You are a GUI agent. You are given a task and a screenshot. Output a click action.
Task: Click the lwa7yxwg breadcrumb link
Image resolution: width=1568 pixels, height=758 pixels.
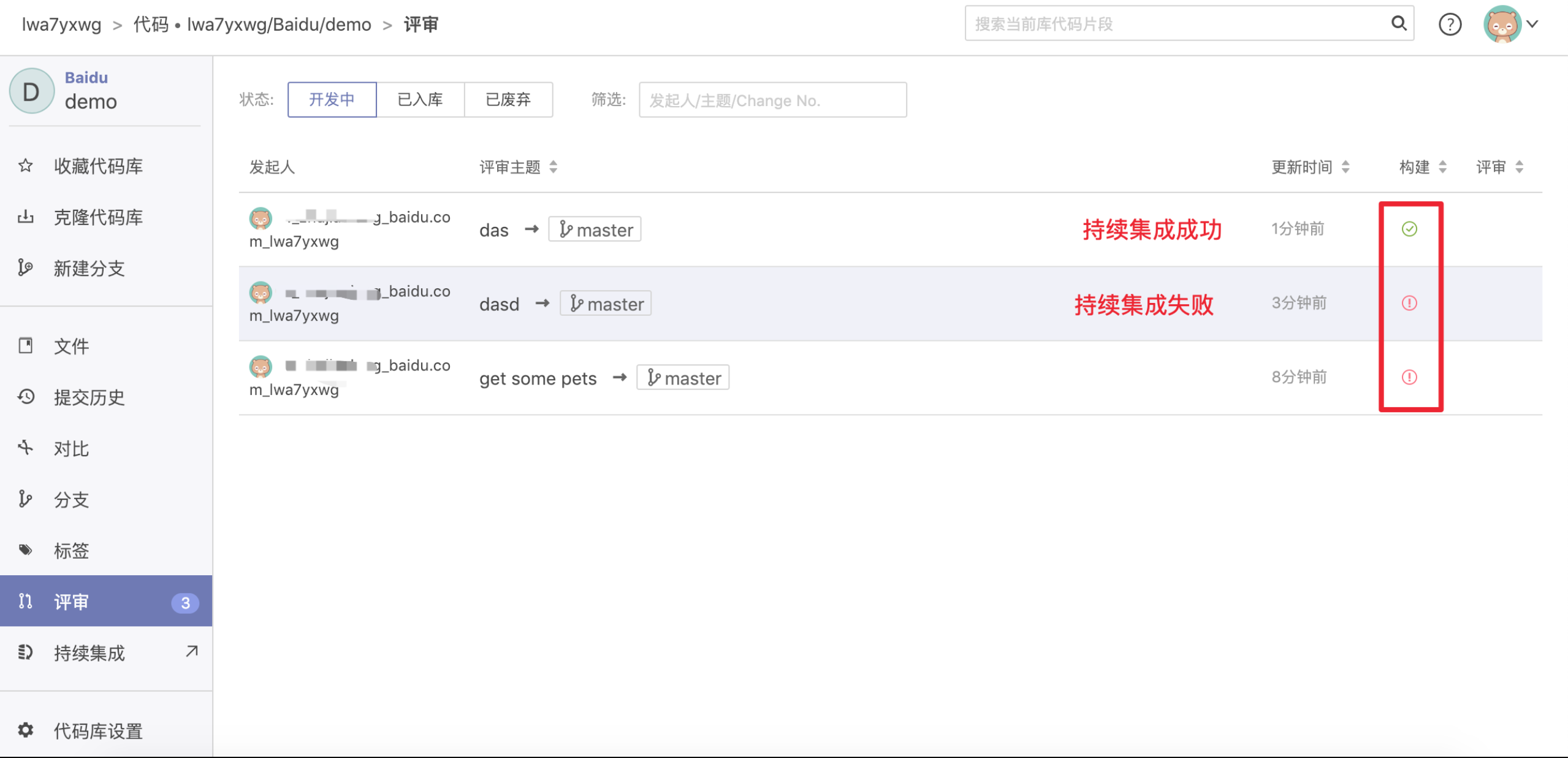pos(61,25)
